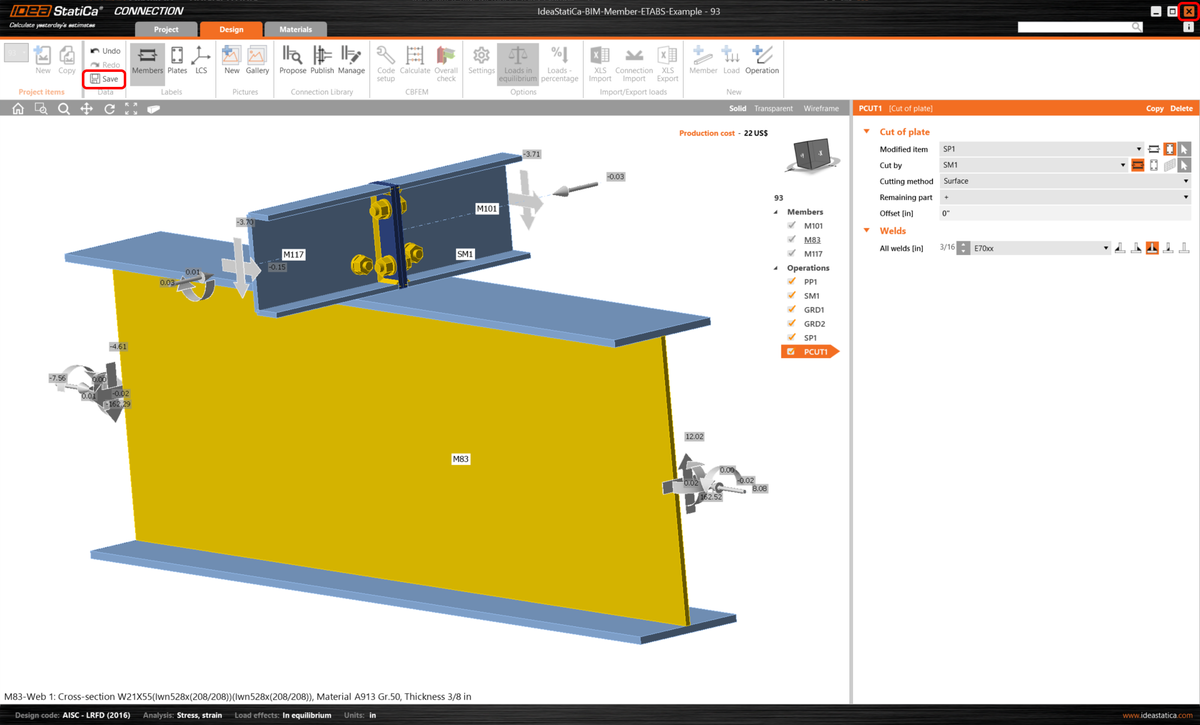Activate the Pan tool in the viewport toolbar
The width and height of the screenshot is (1200, 725).
coord(86,108)
